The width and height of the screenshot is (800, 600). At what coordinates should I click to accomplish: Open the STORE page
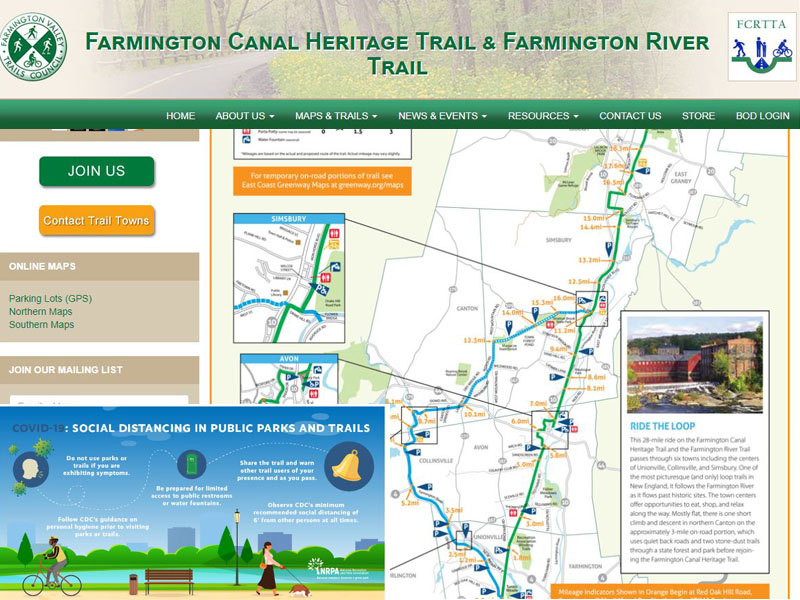(698, 116)
